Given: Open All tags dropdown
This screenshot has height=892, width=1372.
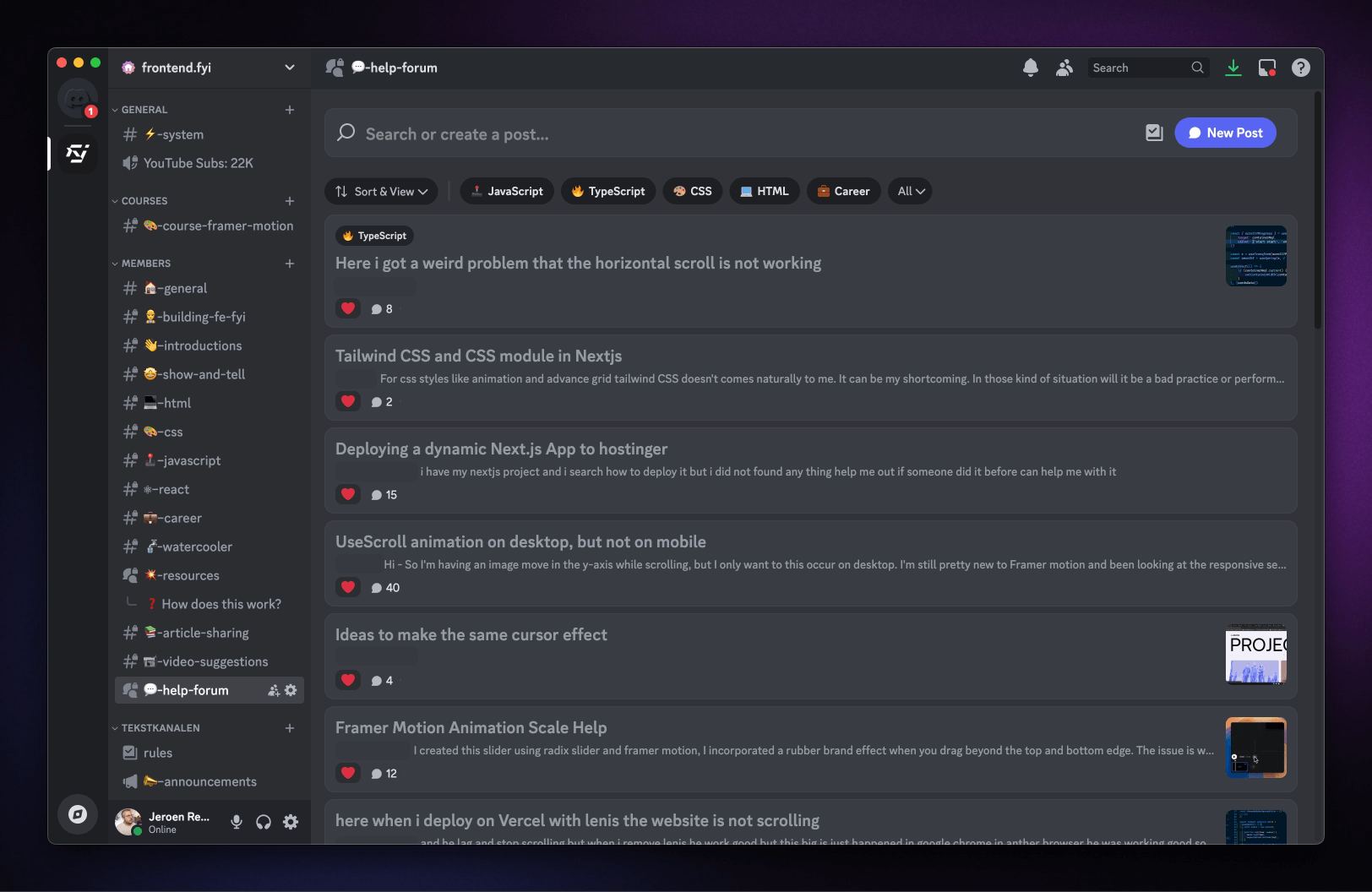Looking at the screenshot, I should point(910,191).
